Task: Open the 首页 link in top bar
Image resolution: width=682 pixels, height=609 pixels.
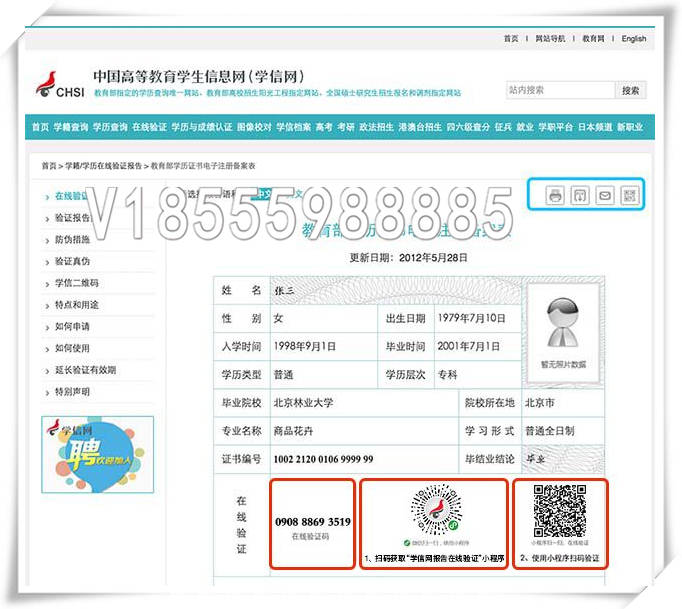Action: pyautogui.click(x=511, y=39)
